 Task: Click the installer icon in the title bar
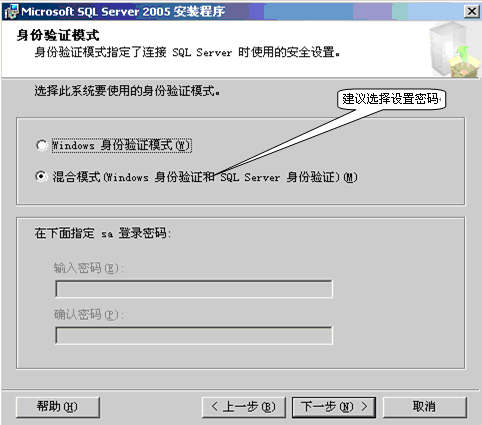coord(11,11)
